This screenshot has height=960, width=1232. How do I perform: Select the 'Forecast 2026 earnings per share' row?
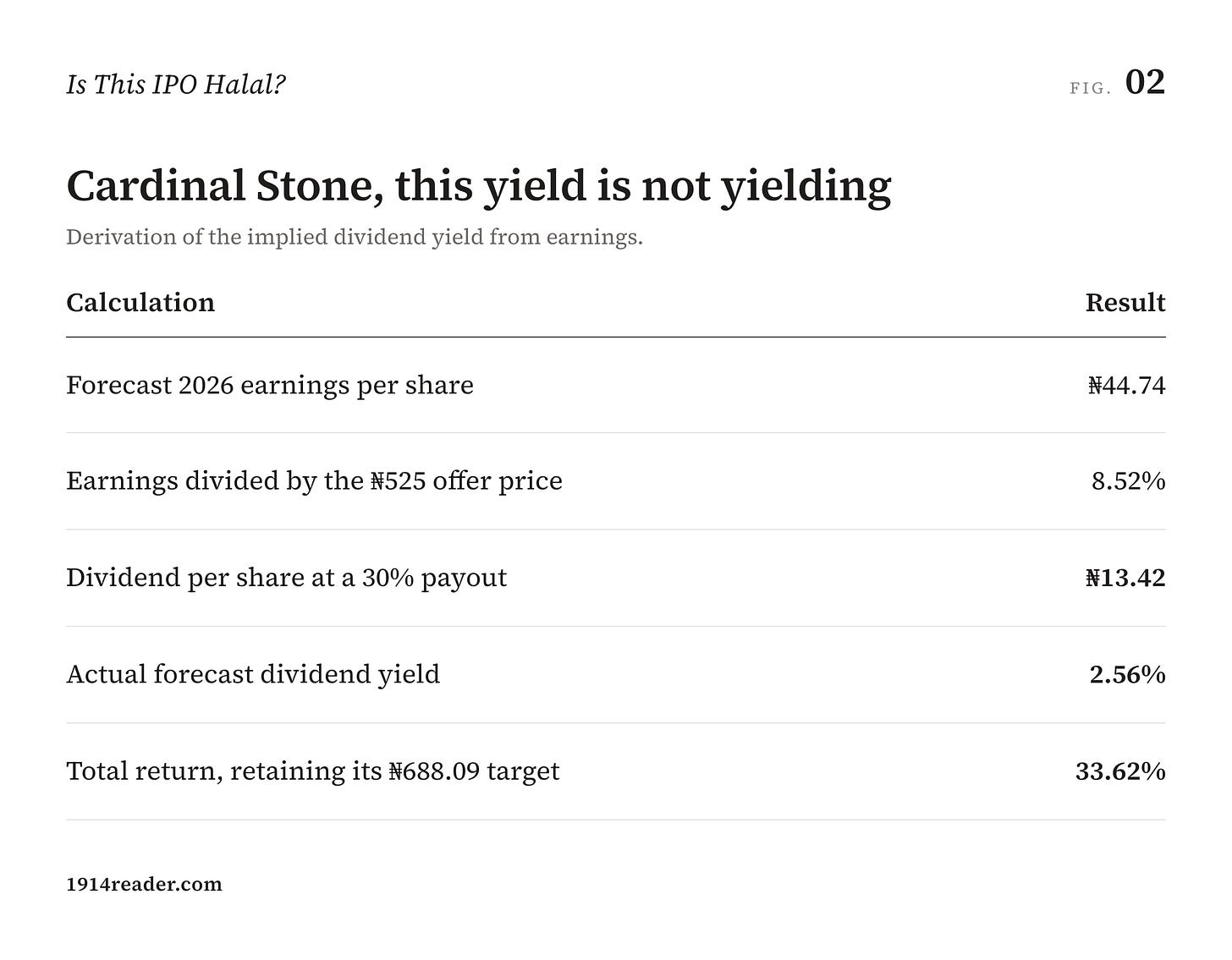616,386
